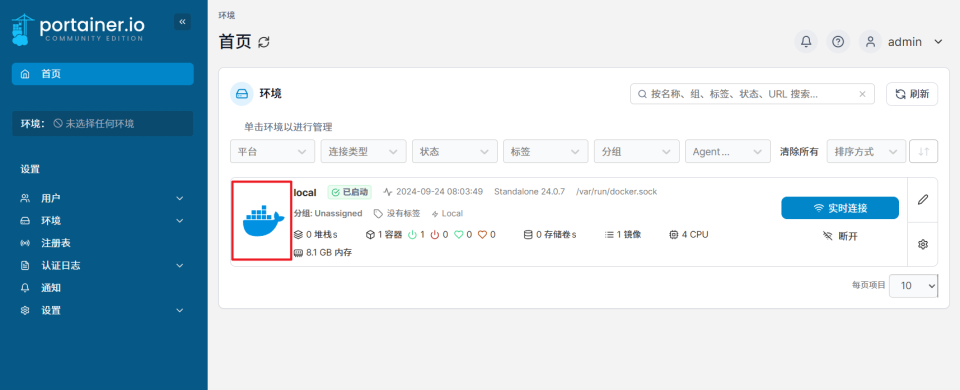Toggle the sort order arrows button
The width and height of the screenshot is (960, 390).
tap(923, 151)
